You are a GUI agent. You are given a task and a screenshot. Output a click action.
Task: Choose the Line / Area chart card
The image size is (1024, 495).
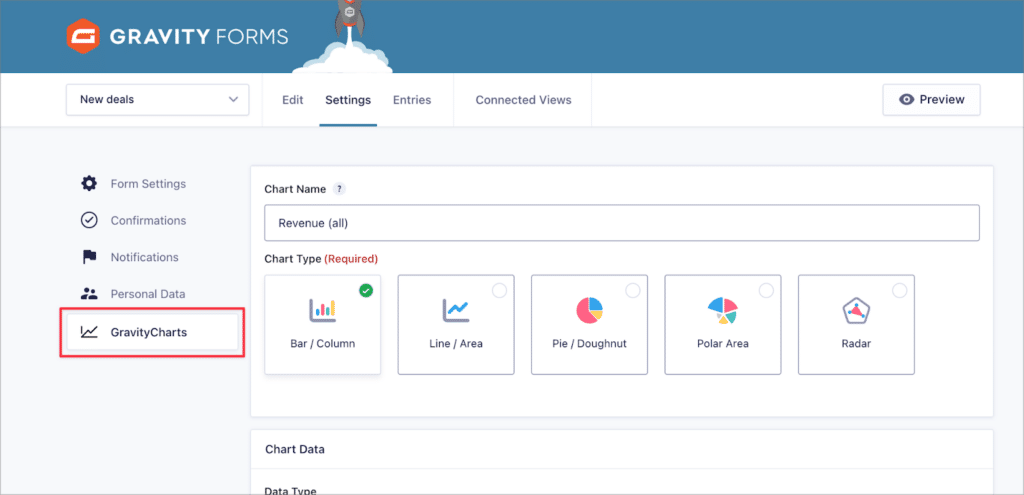pyautogui.click(x=456, y=325)
